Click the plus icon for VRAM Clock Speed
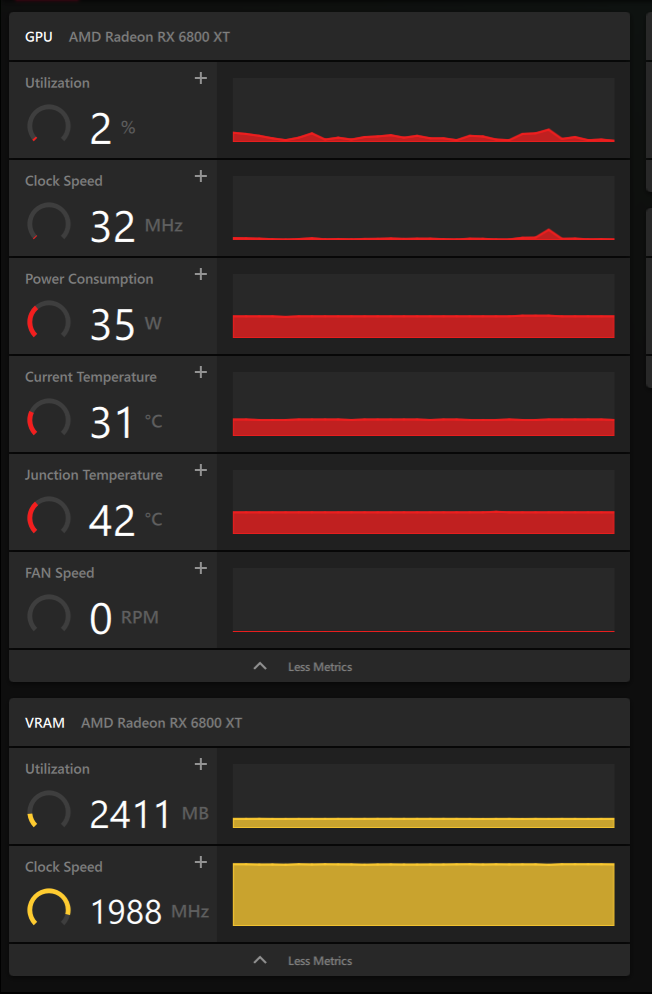The height and width of the screenshot is (994, 652). click(x=201, y=862)
